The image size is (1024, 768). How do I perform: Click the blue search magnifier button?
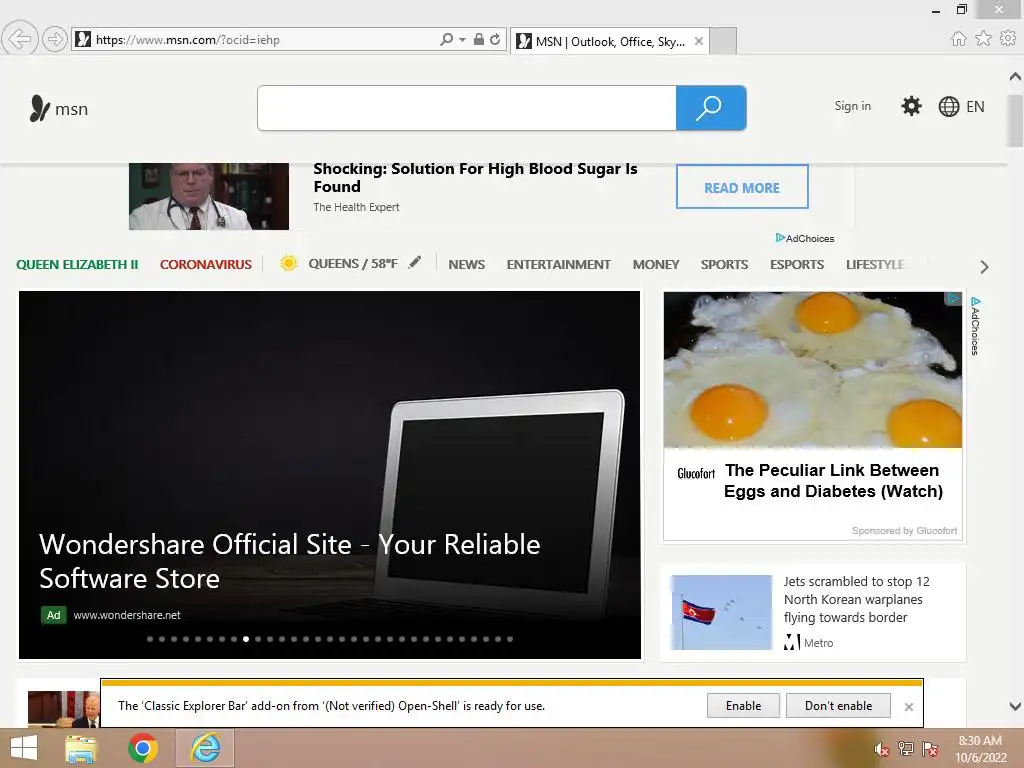pos(711,108)
